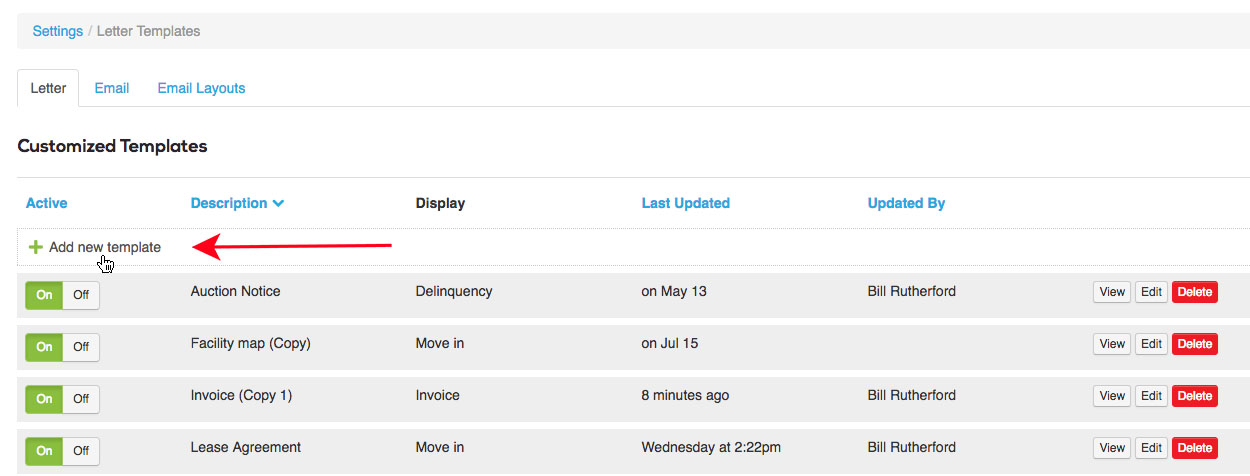Image resolution: width=1250 pixels, height=476 pixels.
Task: Edit the Facility map (Copy) template
Action: 1152,344
